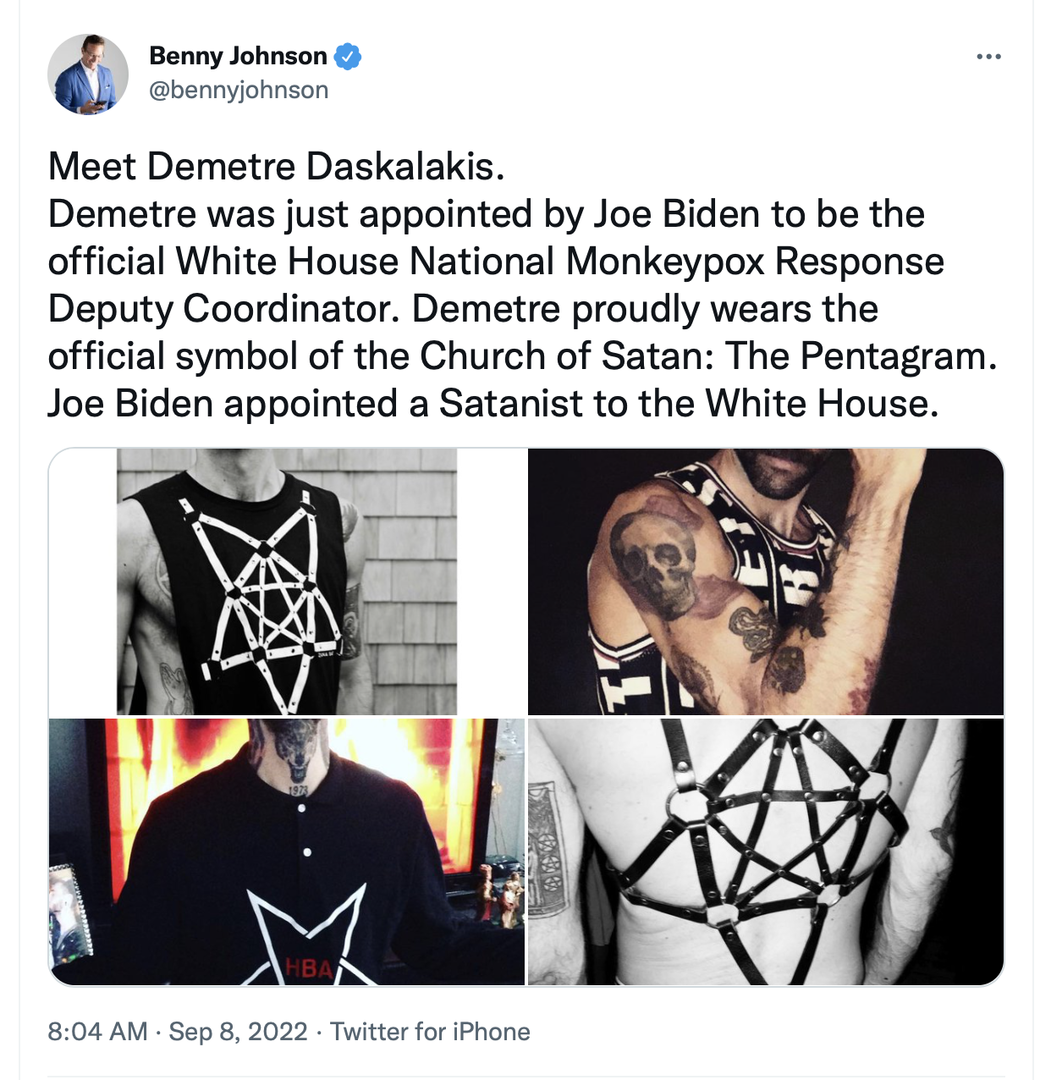Click the blue verified badge icon
Image resolution: width=1051 pixels, height=1080 pixels.
point(348,57)
